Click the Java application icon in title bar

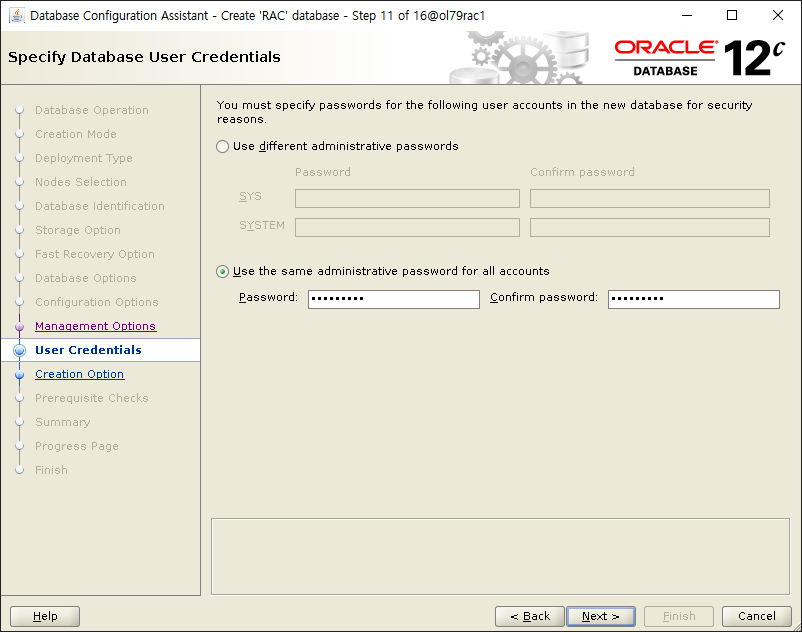point(16,15)
